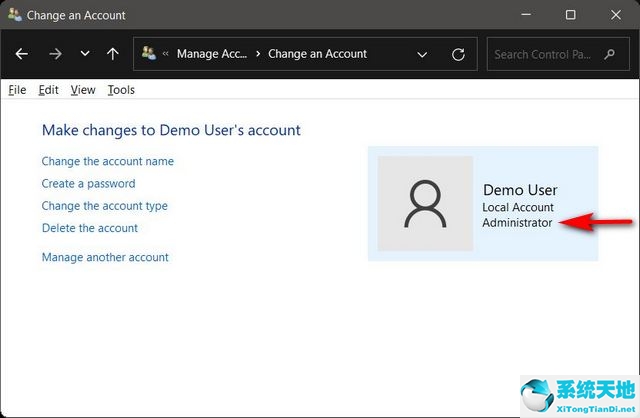This screenshot has height=418, width=640.
Task: Open the Tools menu
Action: coord(121,90)
